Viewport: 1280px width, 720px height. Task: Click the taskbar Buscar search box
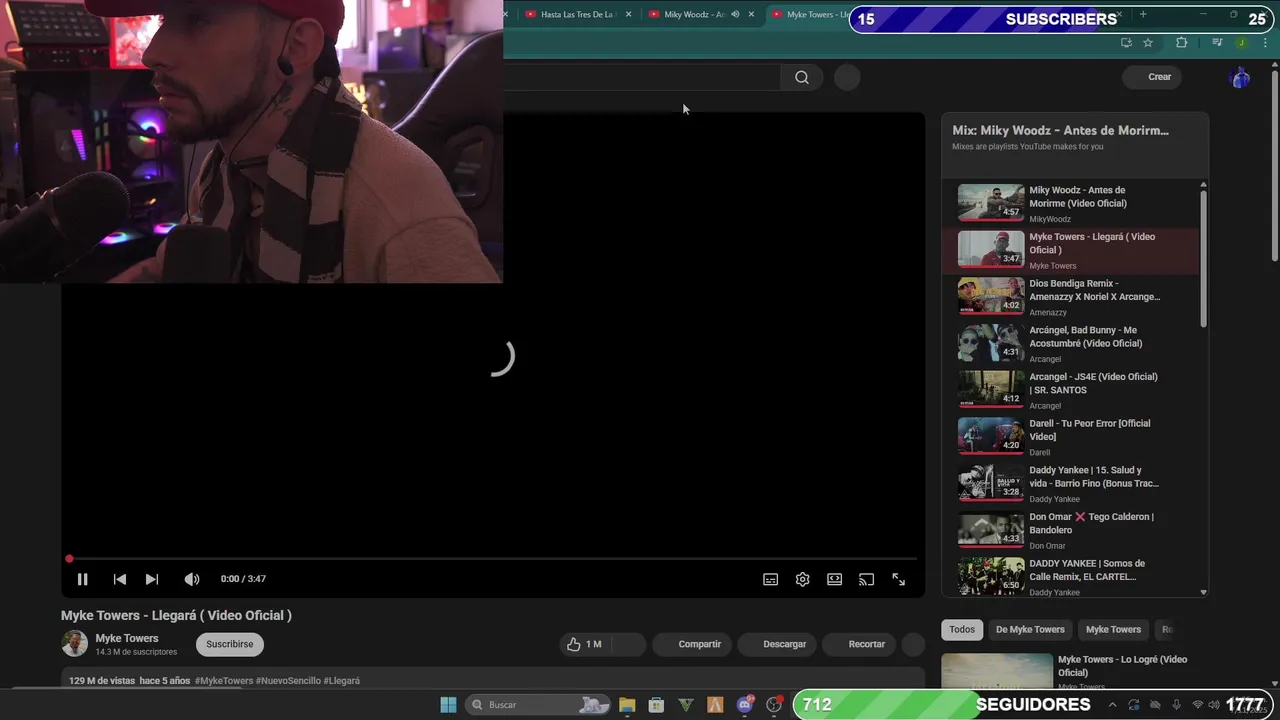[x=539, y=705]
